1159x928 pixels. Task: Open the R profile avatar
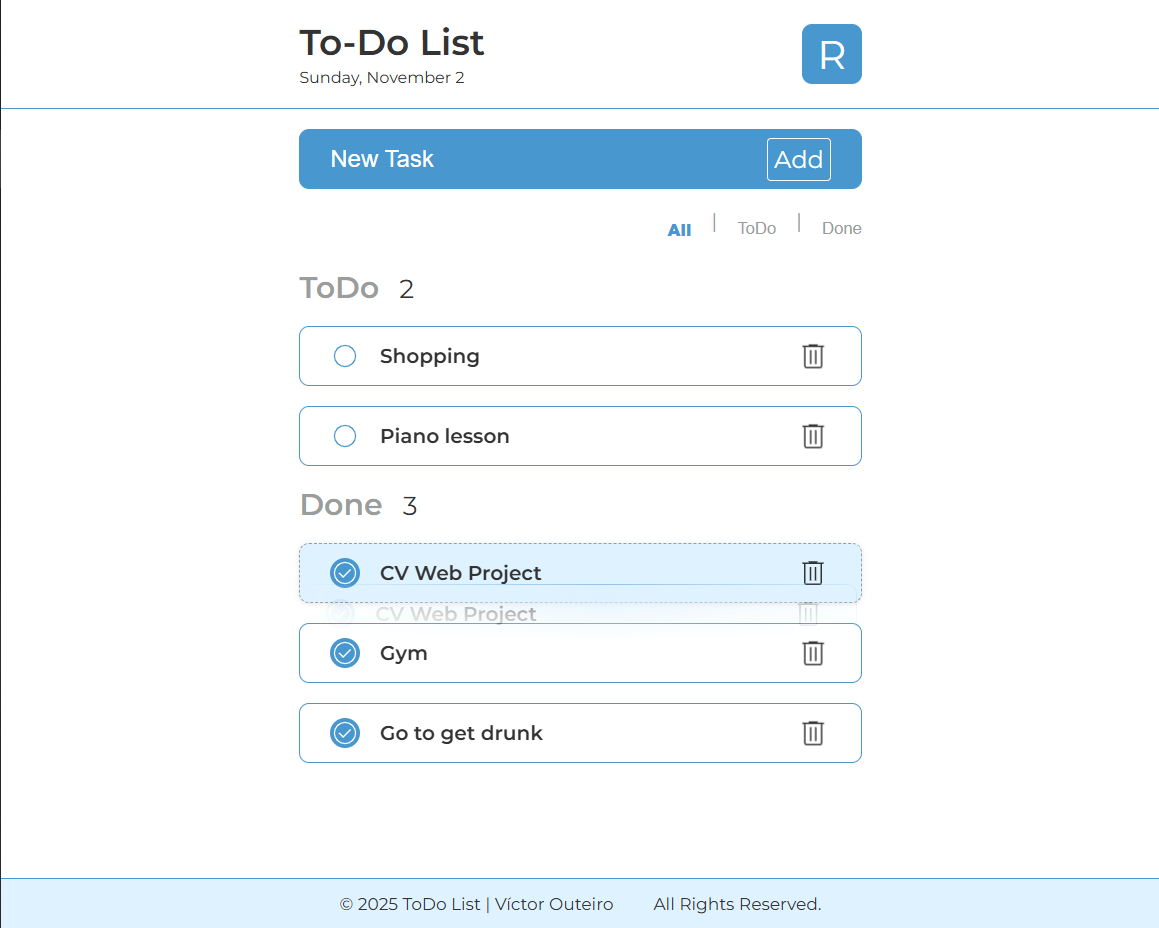[831, 54]
